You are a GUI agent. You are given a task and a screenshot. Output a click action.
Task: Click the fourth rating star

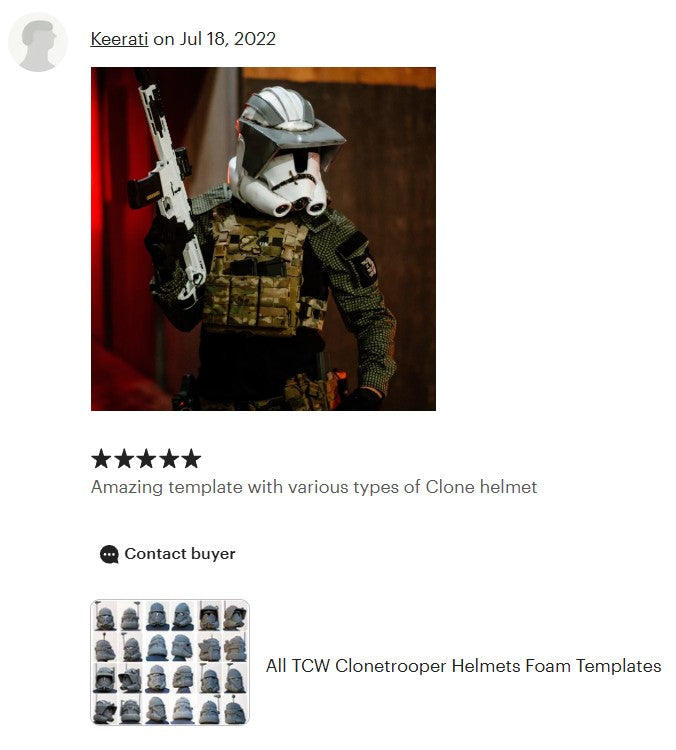[169, 458]
